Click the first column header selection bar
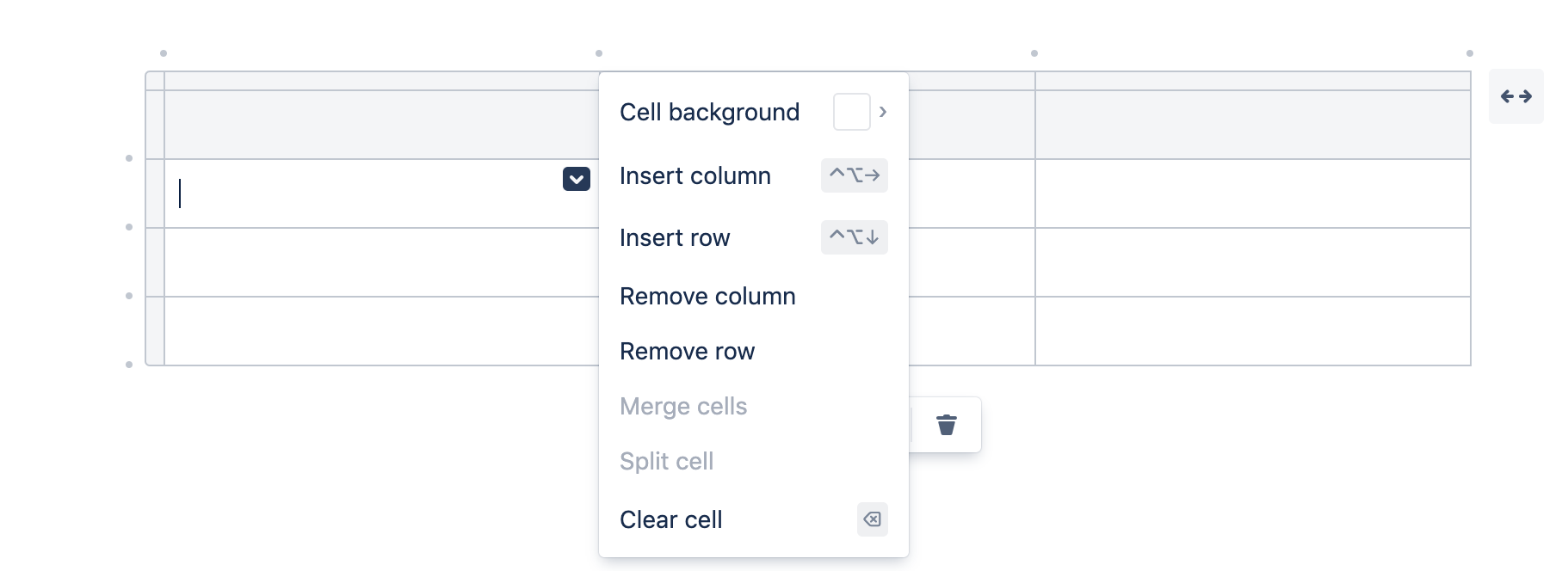Viewport: 1568px width, 571px height. pos(381,81)
